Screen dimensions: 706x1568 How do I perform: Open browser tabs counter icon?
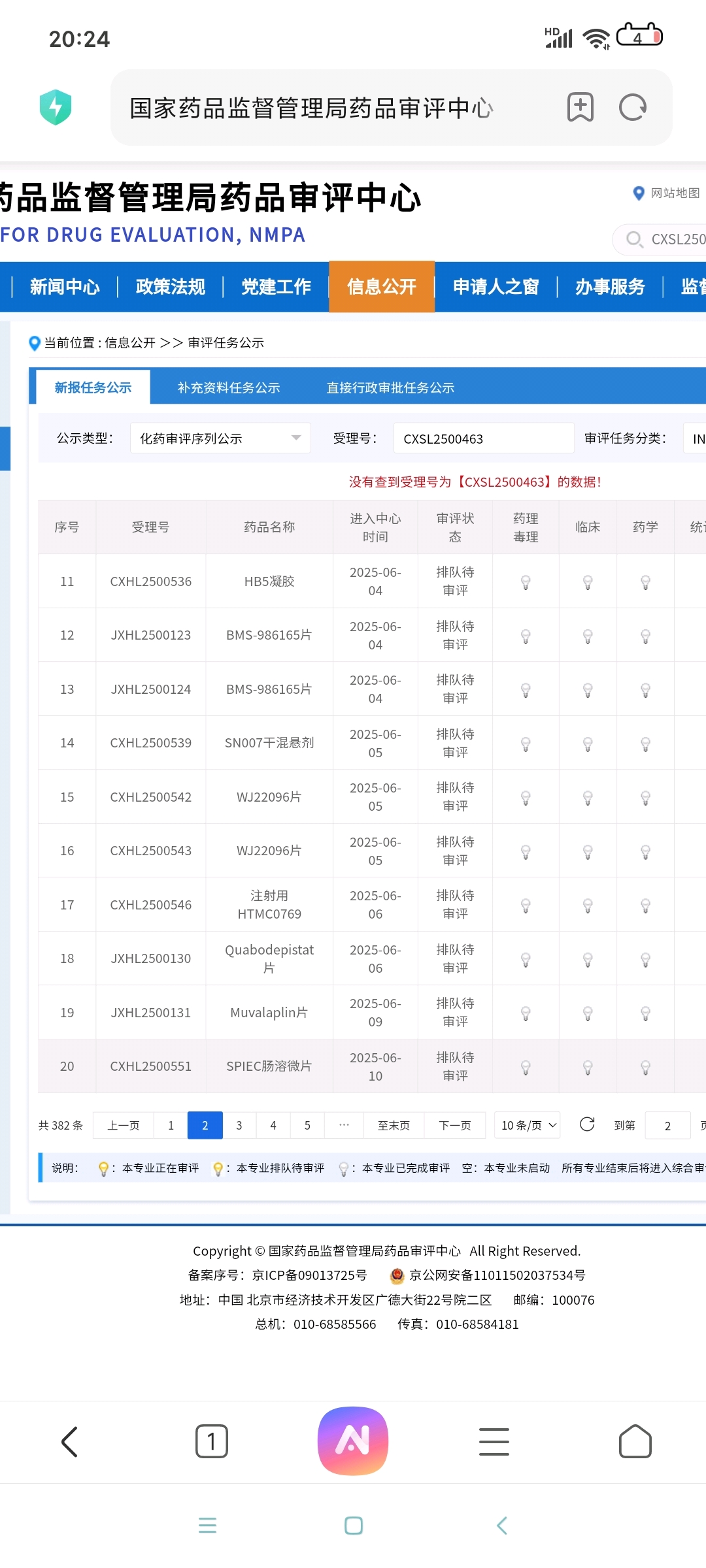click(x=212, y=1441)
